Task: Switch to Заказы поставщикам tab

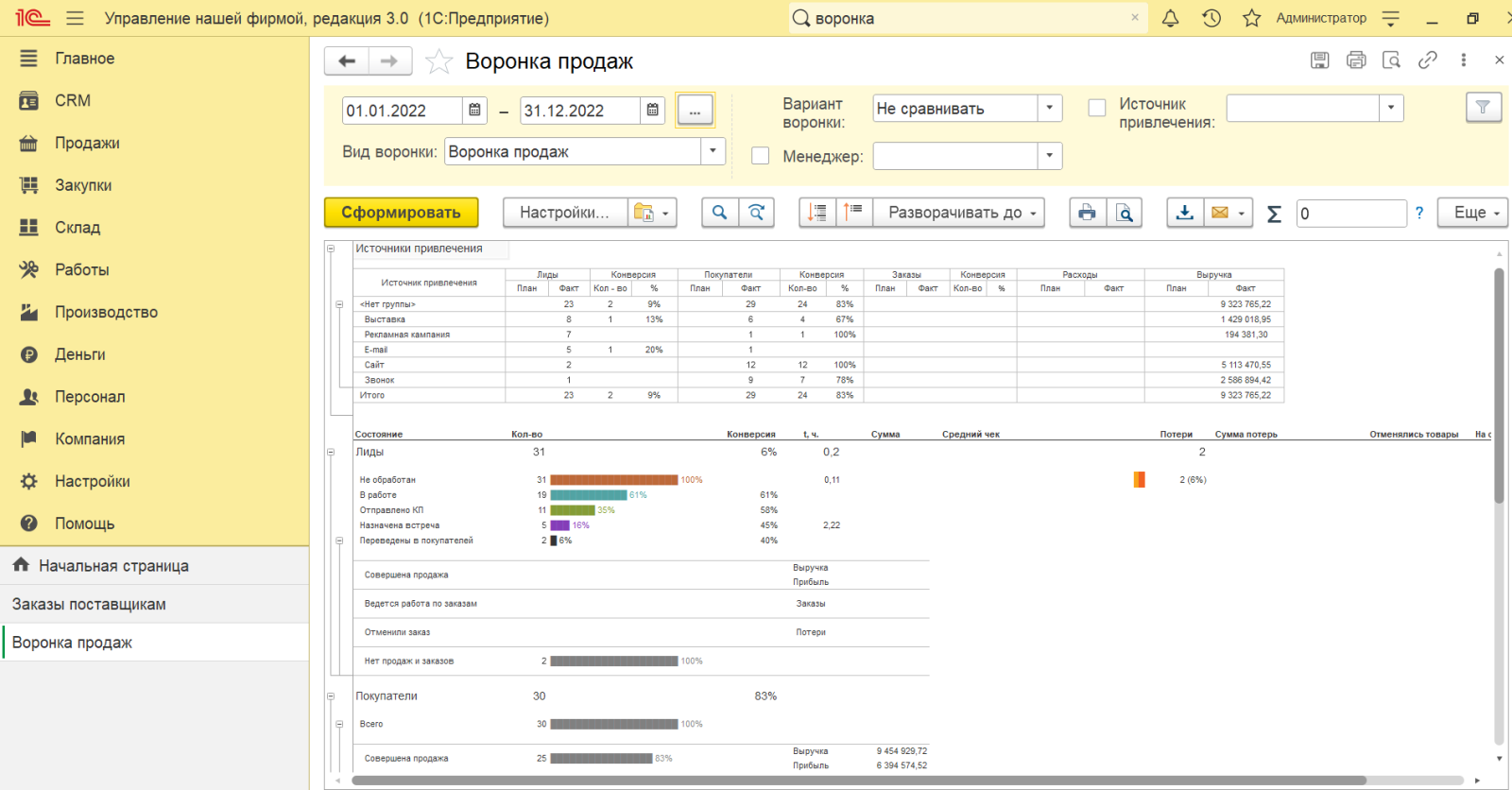Action: [155, 604]
